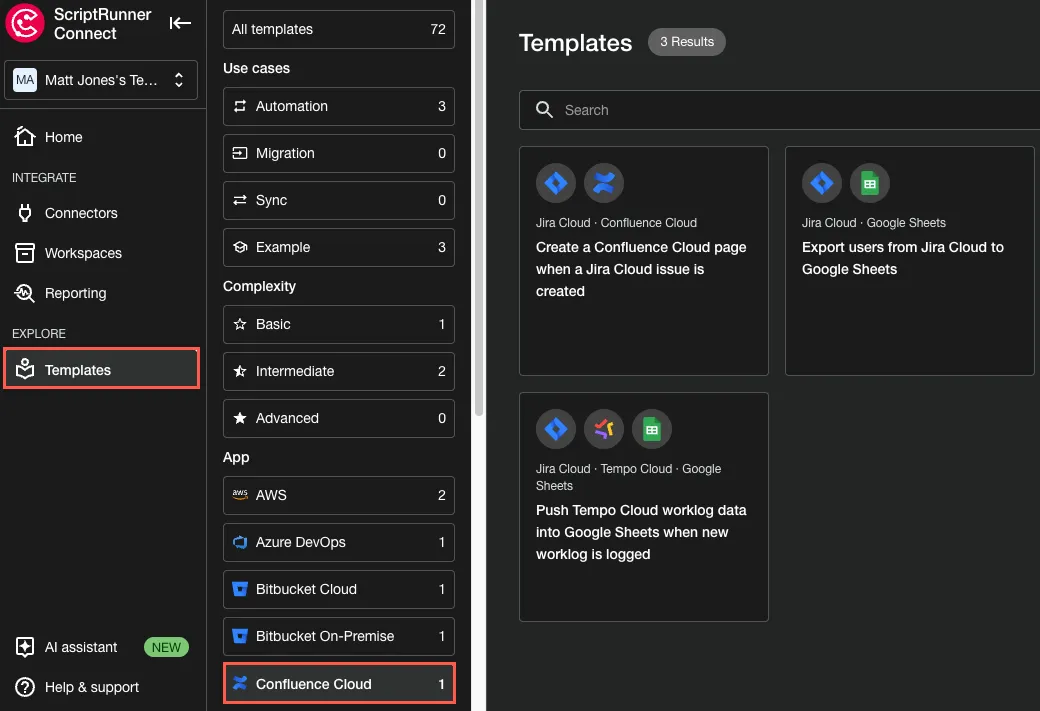
Task: Click the search magnifier icon
Action: [544, 110]
